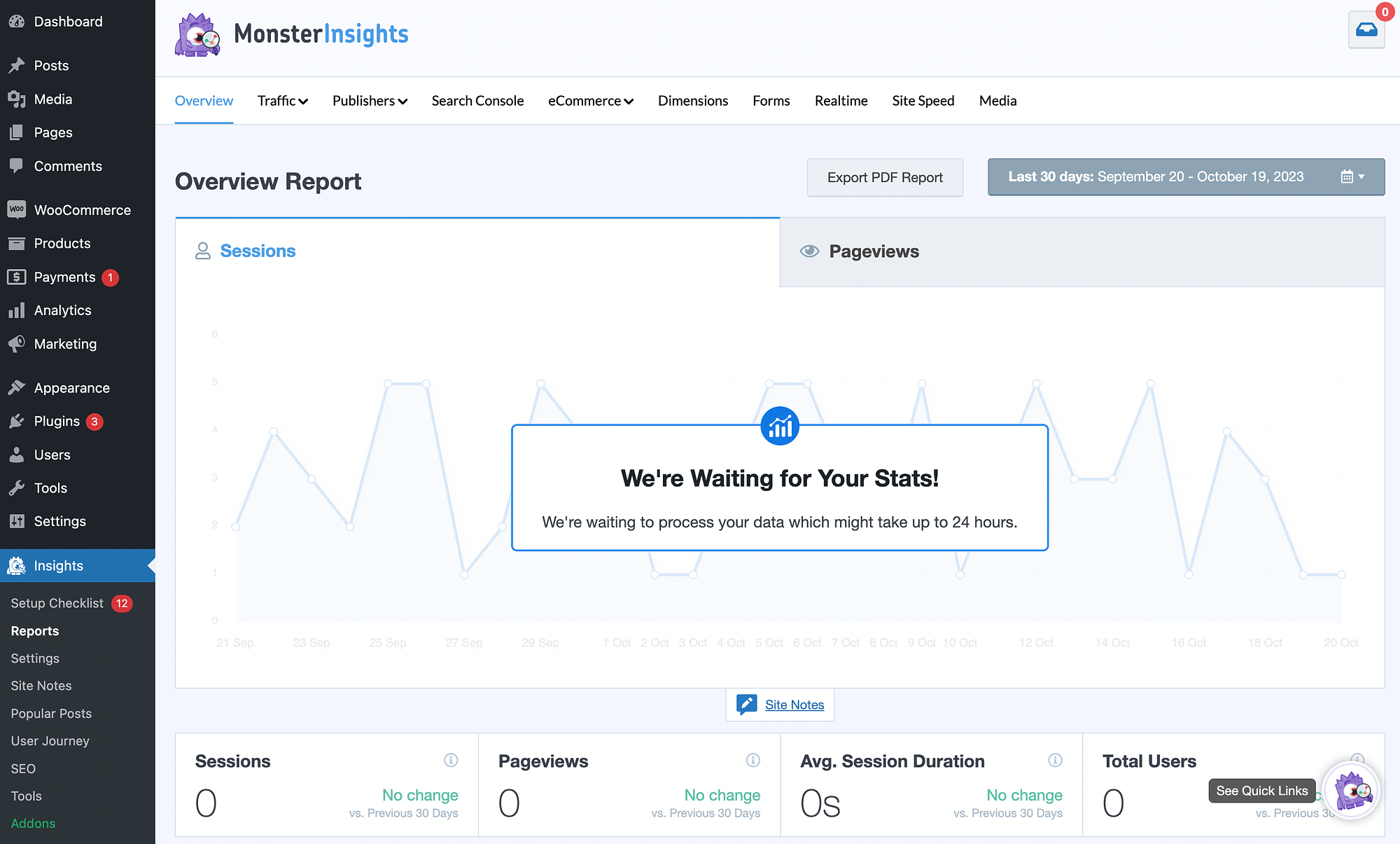Toggle visibility of the Pageviews eye icon
The height and width of the screenshot is (844, 1400).
coord(808,250)
